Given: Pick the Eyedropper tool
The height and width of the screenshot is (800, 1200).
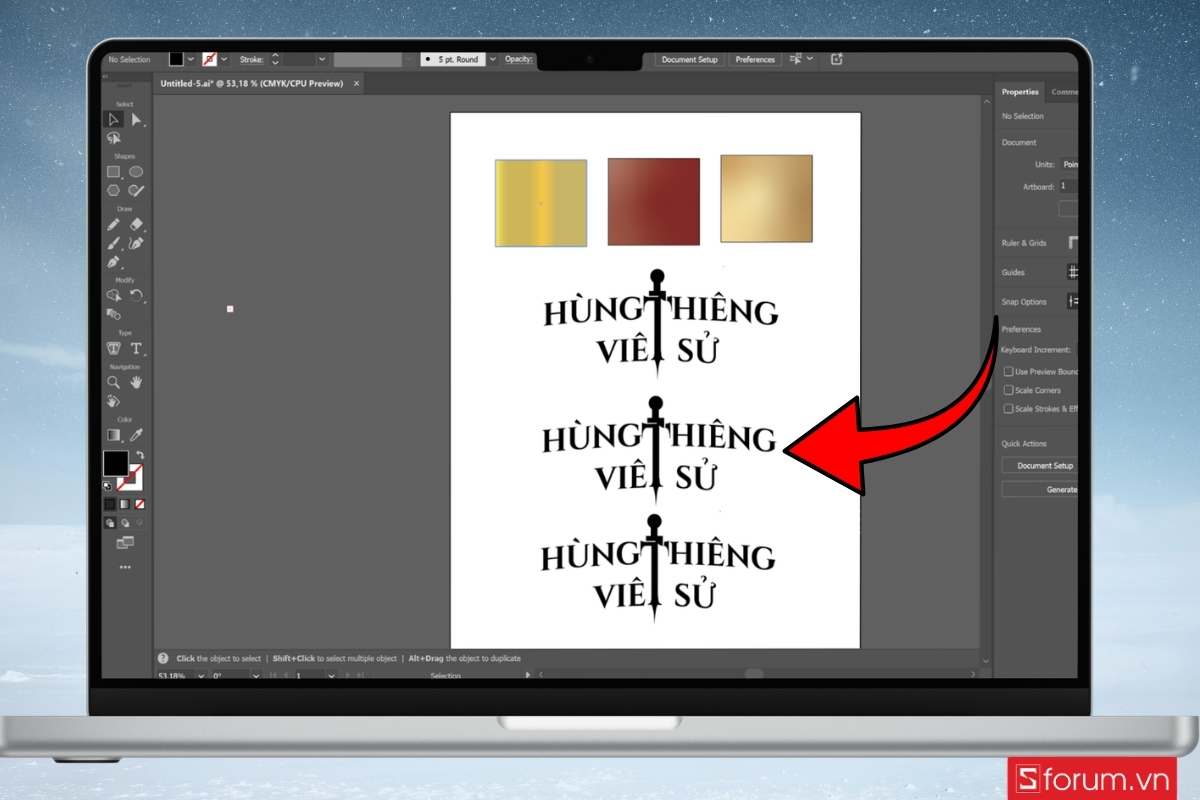Looking at the screenshot, I should click(x=136, y=435).
